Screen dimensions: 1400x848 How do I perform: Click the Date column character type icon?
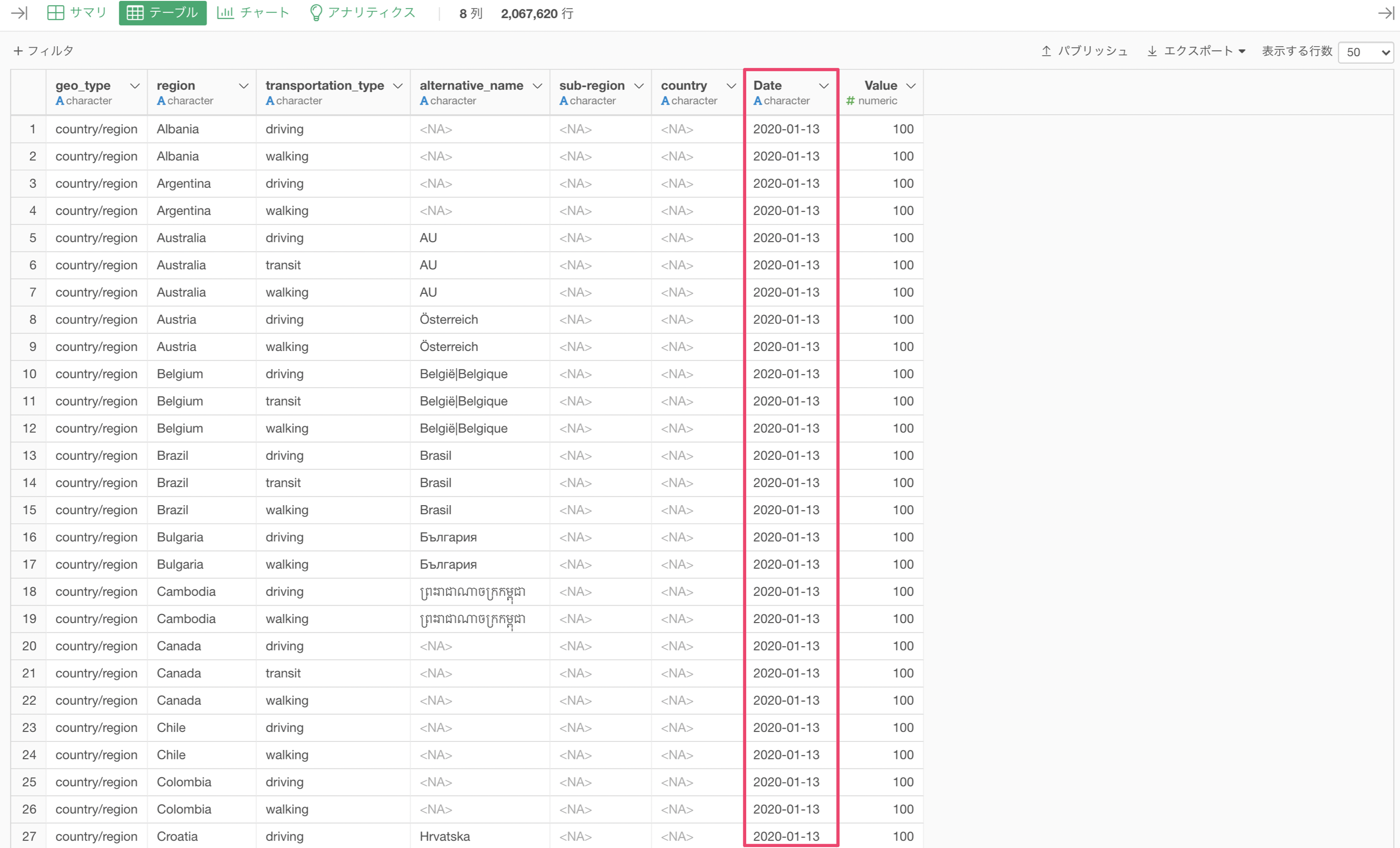[758, 100]
